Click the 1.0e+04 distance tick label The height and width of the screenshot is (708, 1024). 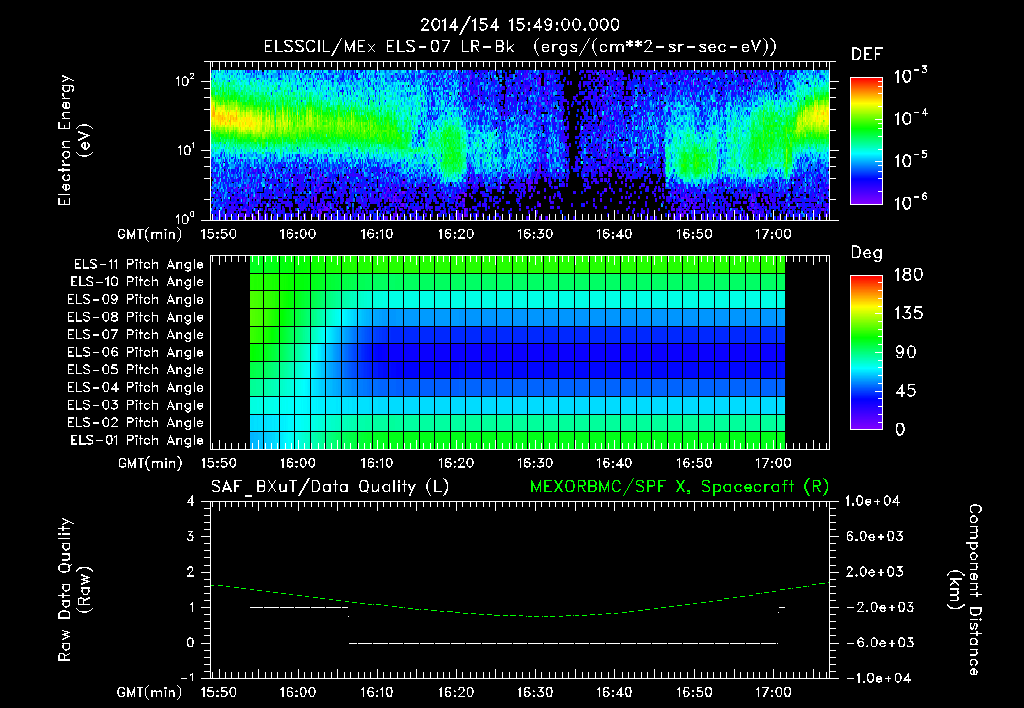coord(872,501)
